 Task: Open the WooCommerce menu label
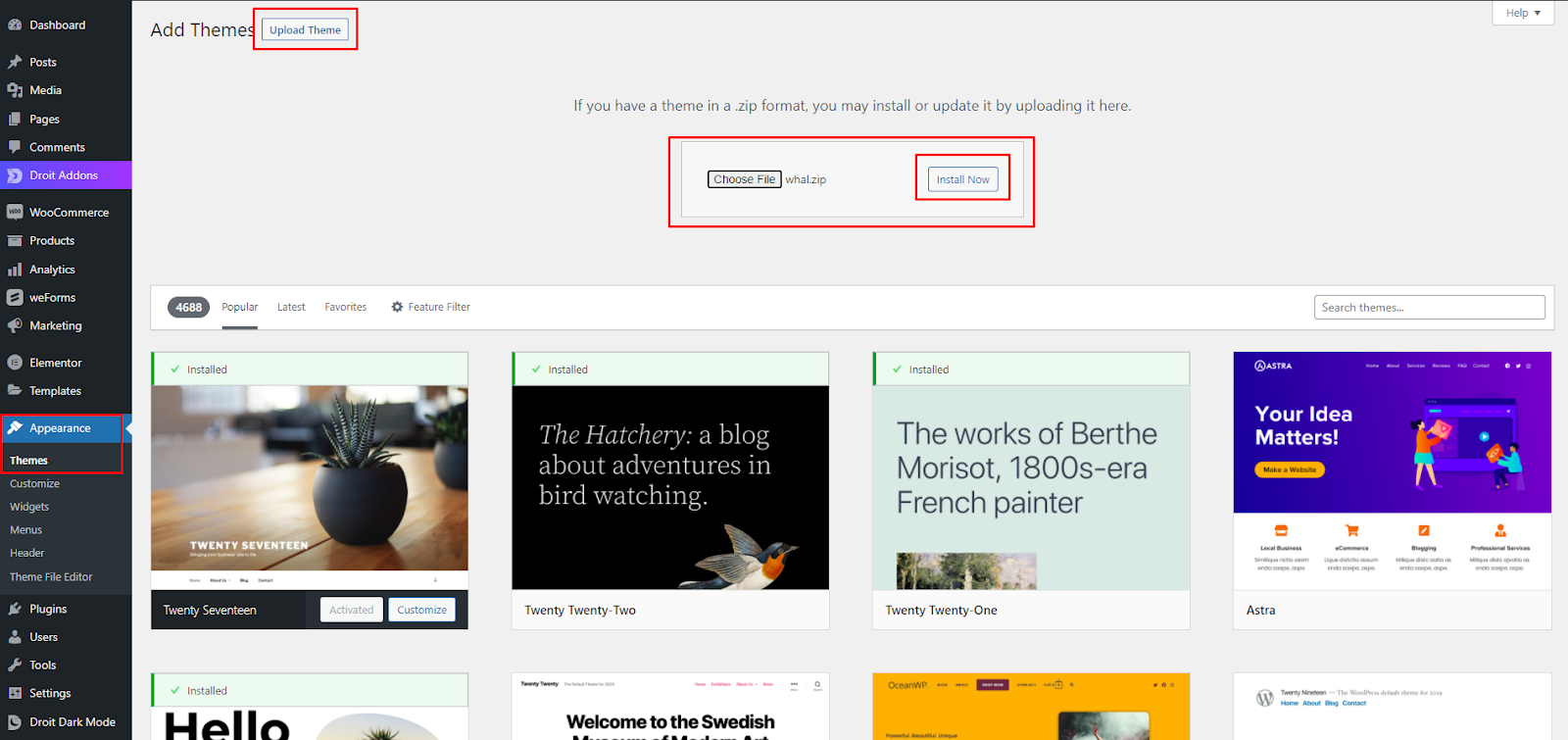(69, 212)
